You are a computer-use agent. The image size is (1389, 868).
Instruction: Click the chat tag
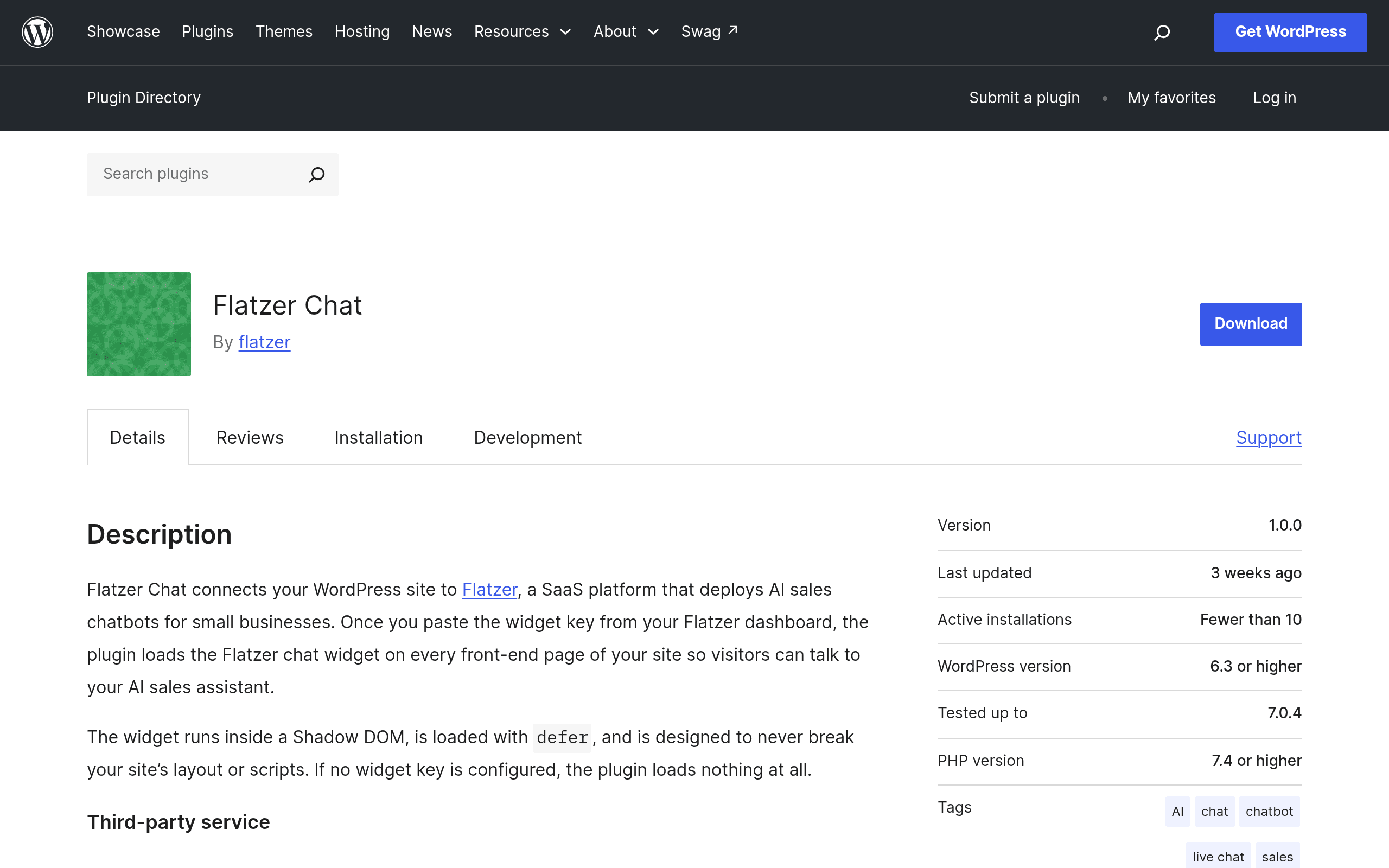point(1214,811)
